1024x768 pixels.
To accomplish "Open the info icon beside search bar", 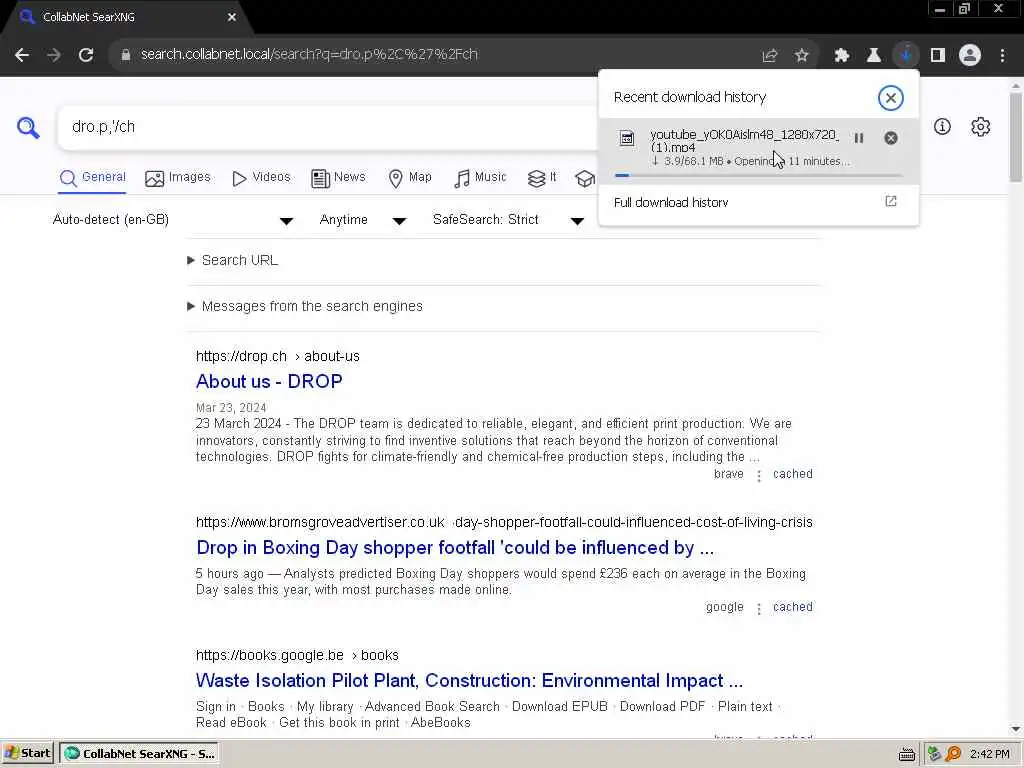I will point(942,127).
